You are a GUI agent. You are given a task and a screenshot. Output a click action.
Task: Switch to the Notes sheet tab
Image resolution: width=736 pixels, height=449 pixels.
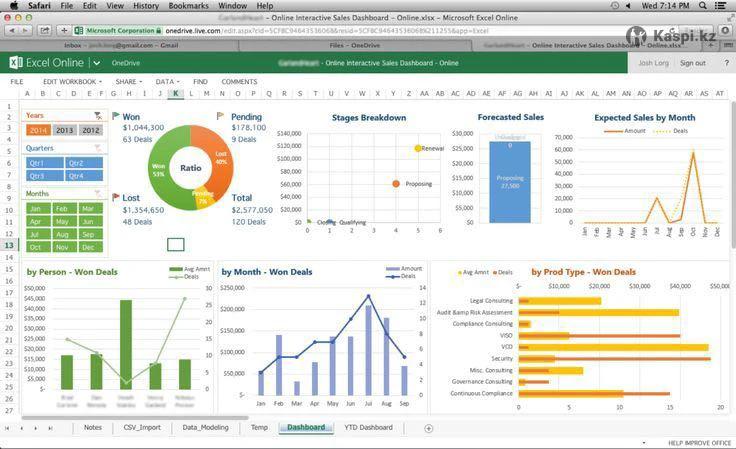[x=92, y=427]
